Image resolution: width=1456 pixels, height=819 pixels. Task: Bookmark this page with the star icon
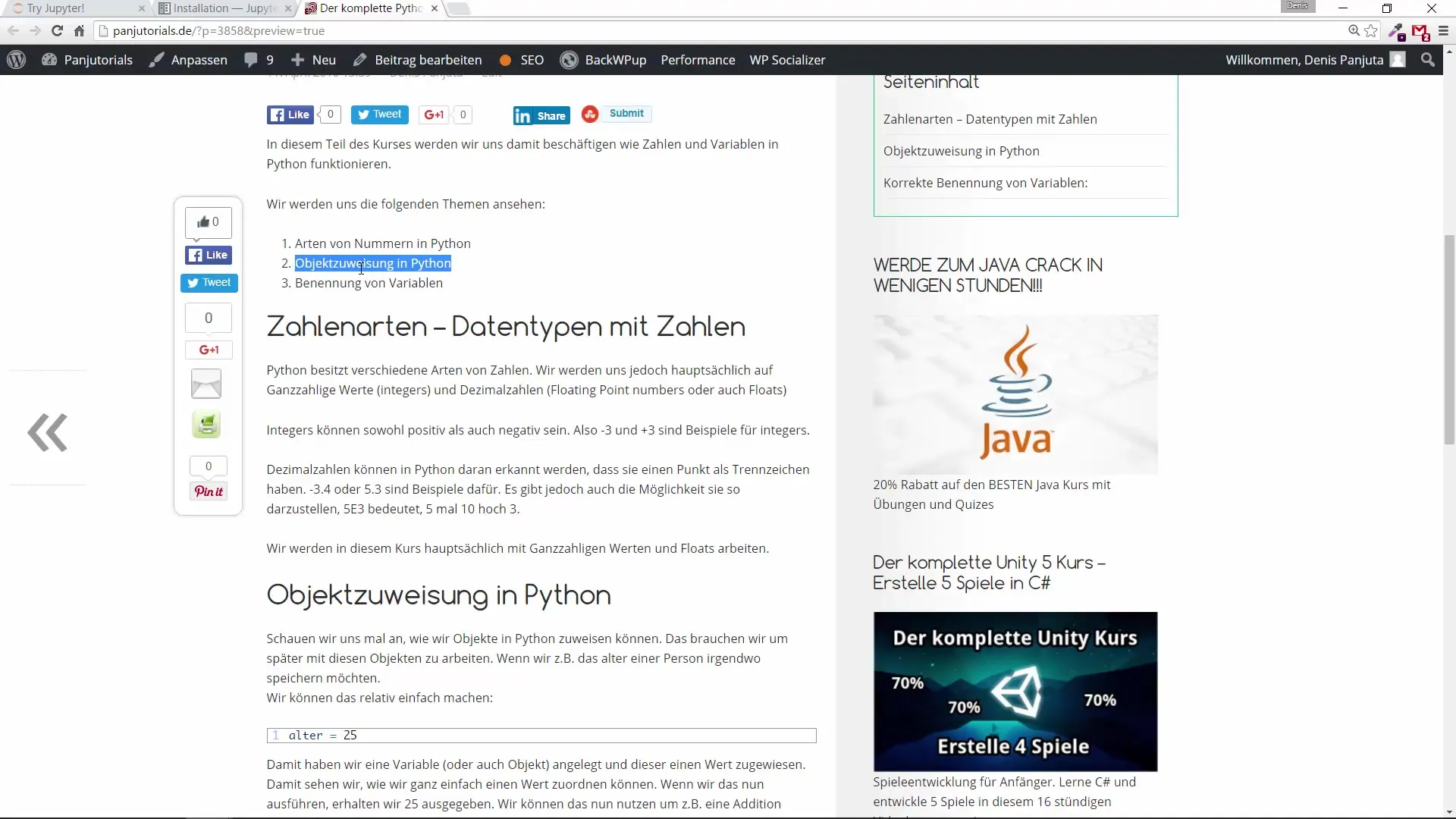point(1371,31)
